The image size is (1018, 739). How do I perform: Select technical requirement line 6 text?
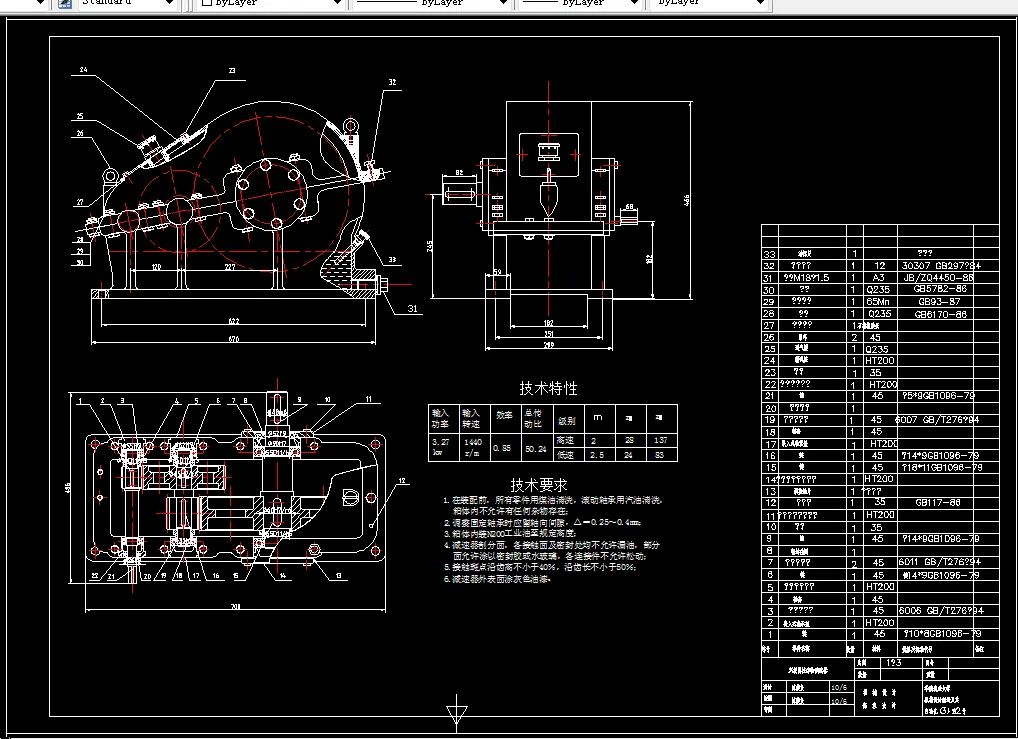tap(497, 579)
